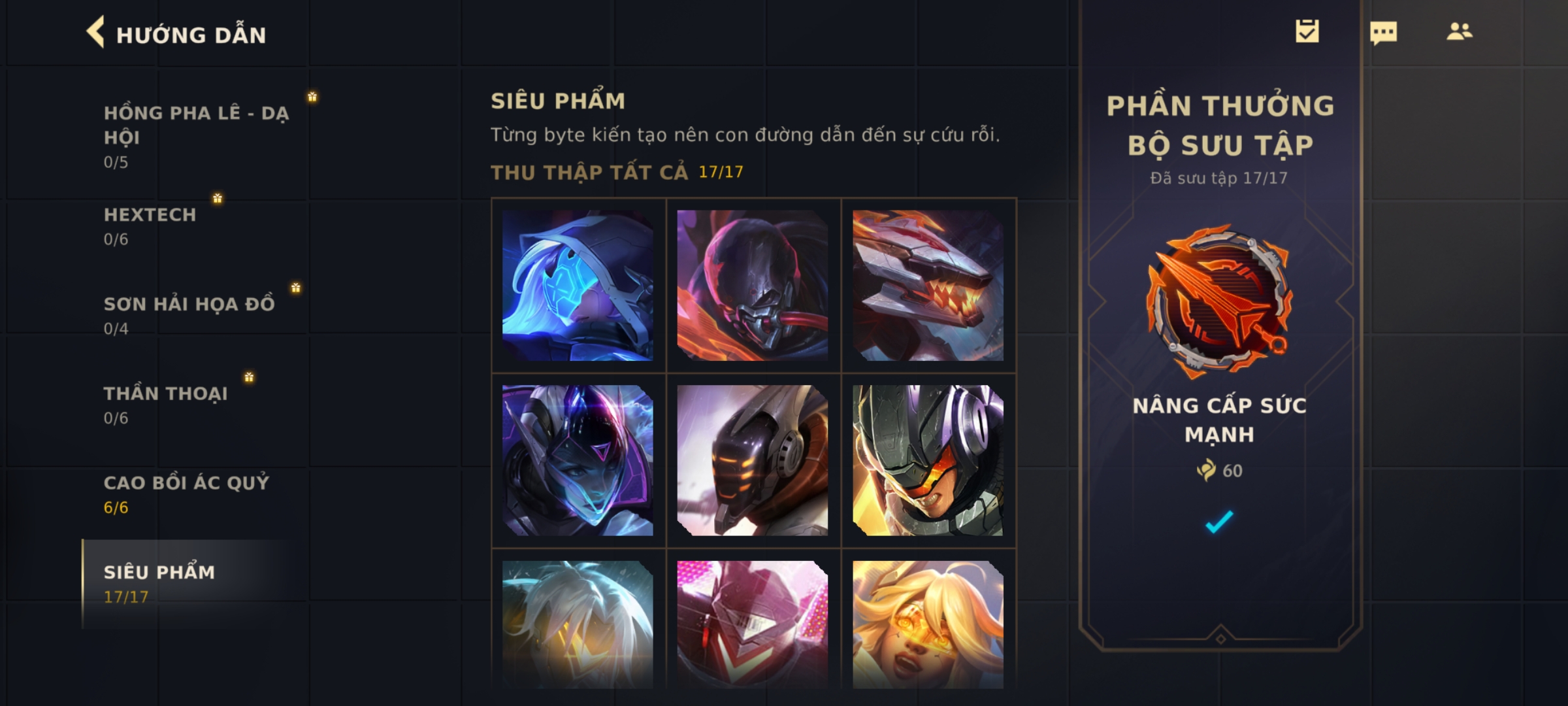Open the dark masked red-tube skin thumbnail
1568x706 pixels.
(x=753, y=286)
